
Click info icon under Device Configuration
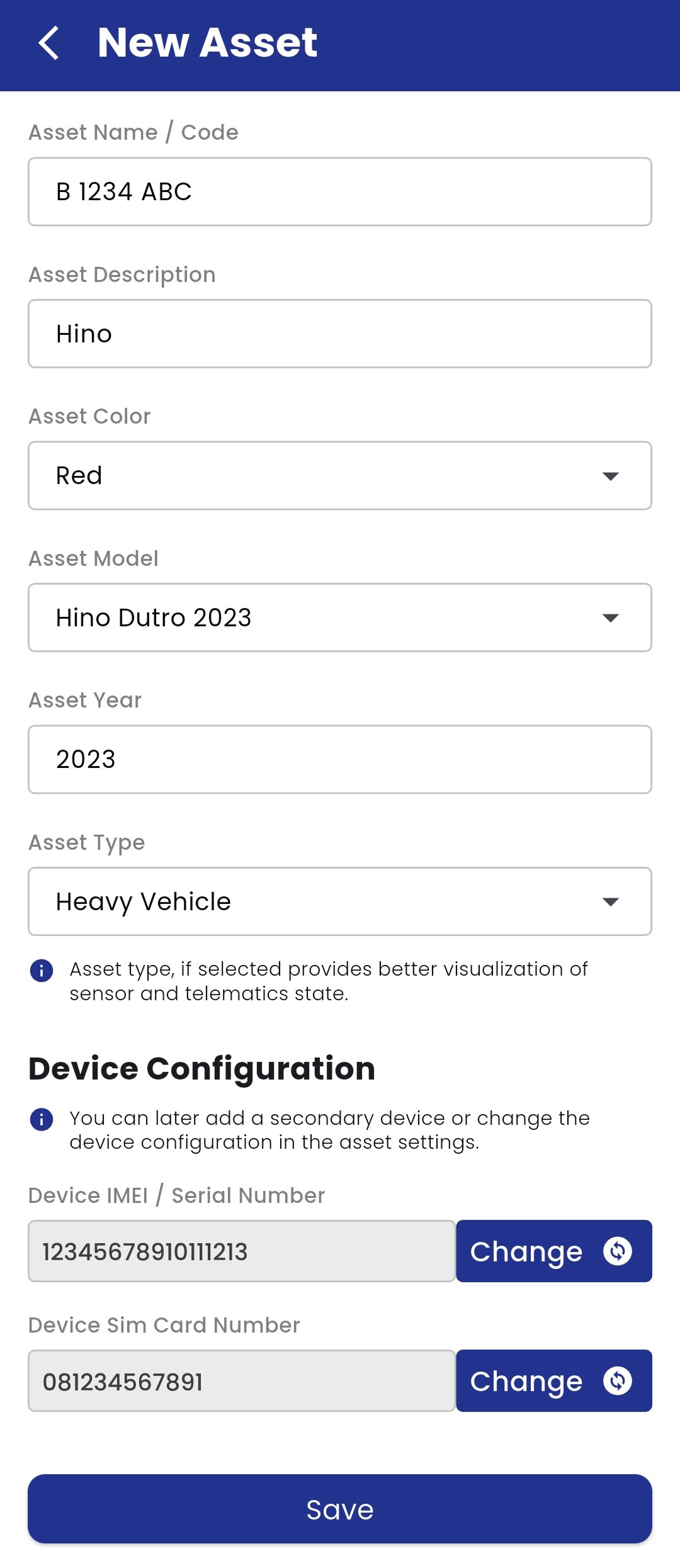pyautogui.click(x=42, y=1120)
